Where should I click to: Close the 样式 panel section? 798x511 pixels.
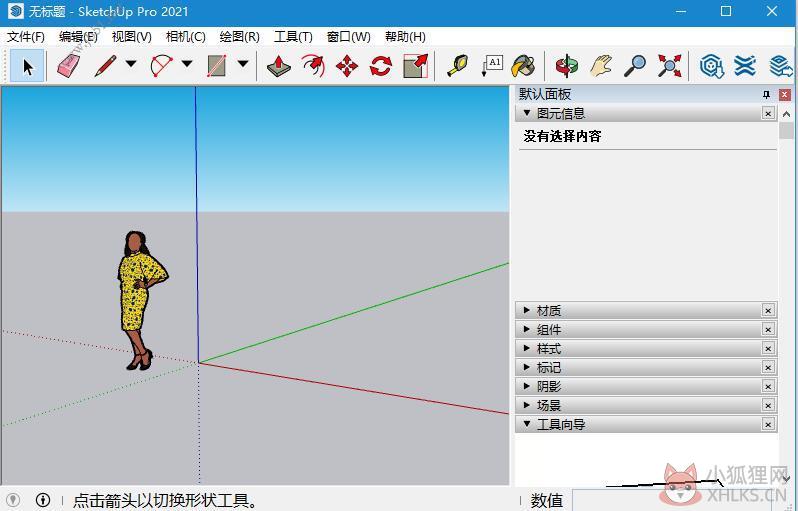click(768, 348)
